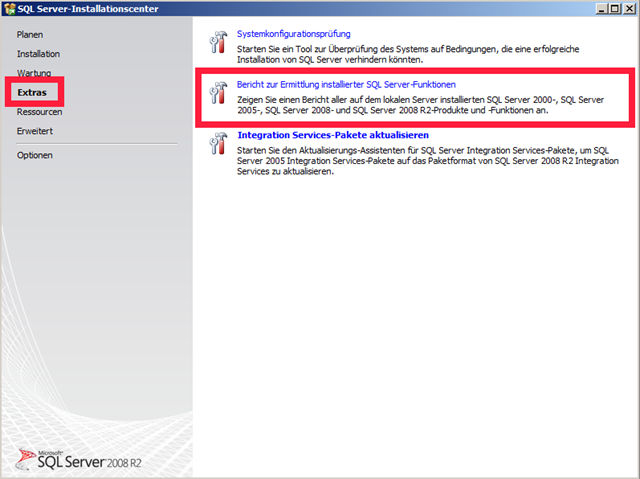Minimize the SQL Server-Installationscenter window
The width and height of the screenshot is (640, 479).
(x=602, y=9)
